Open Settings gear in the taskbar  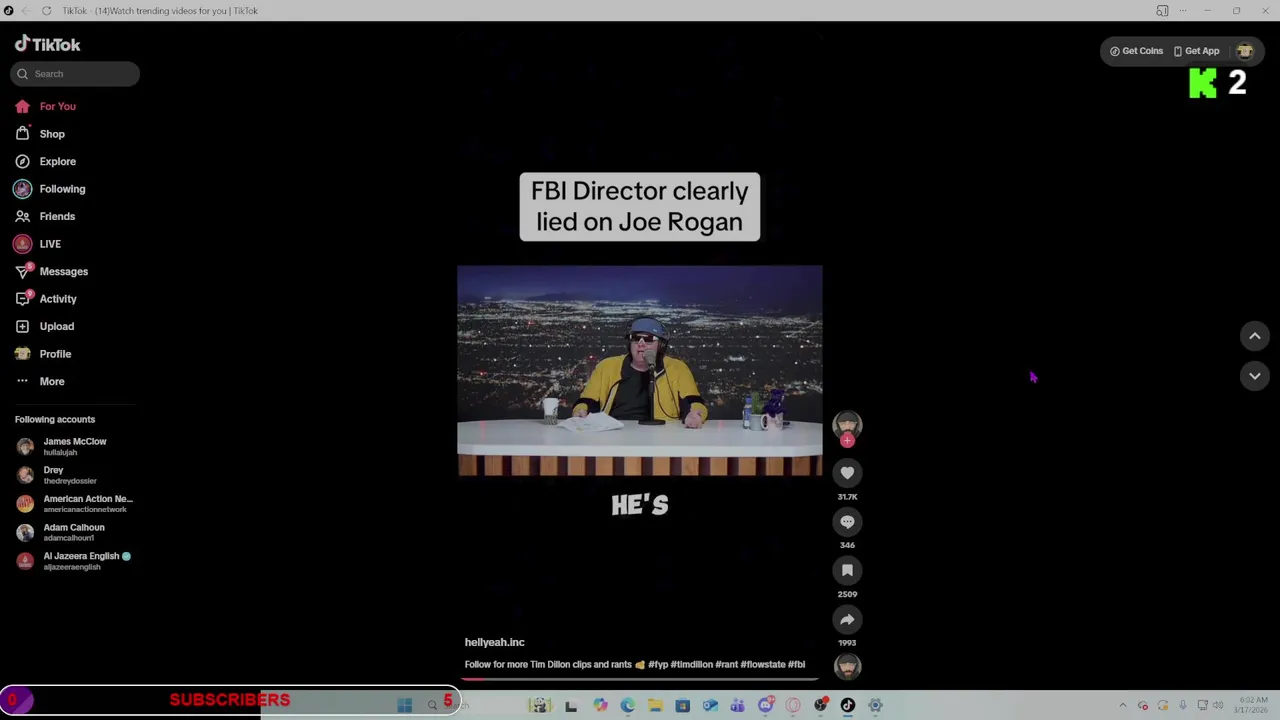click(x=875, y=705)
